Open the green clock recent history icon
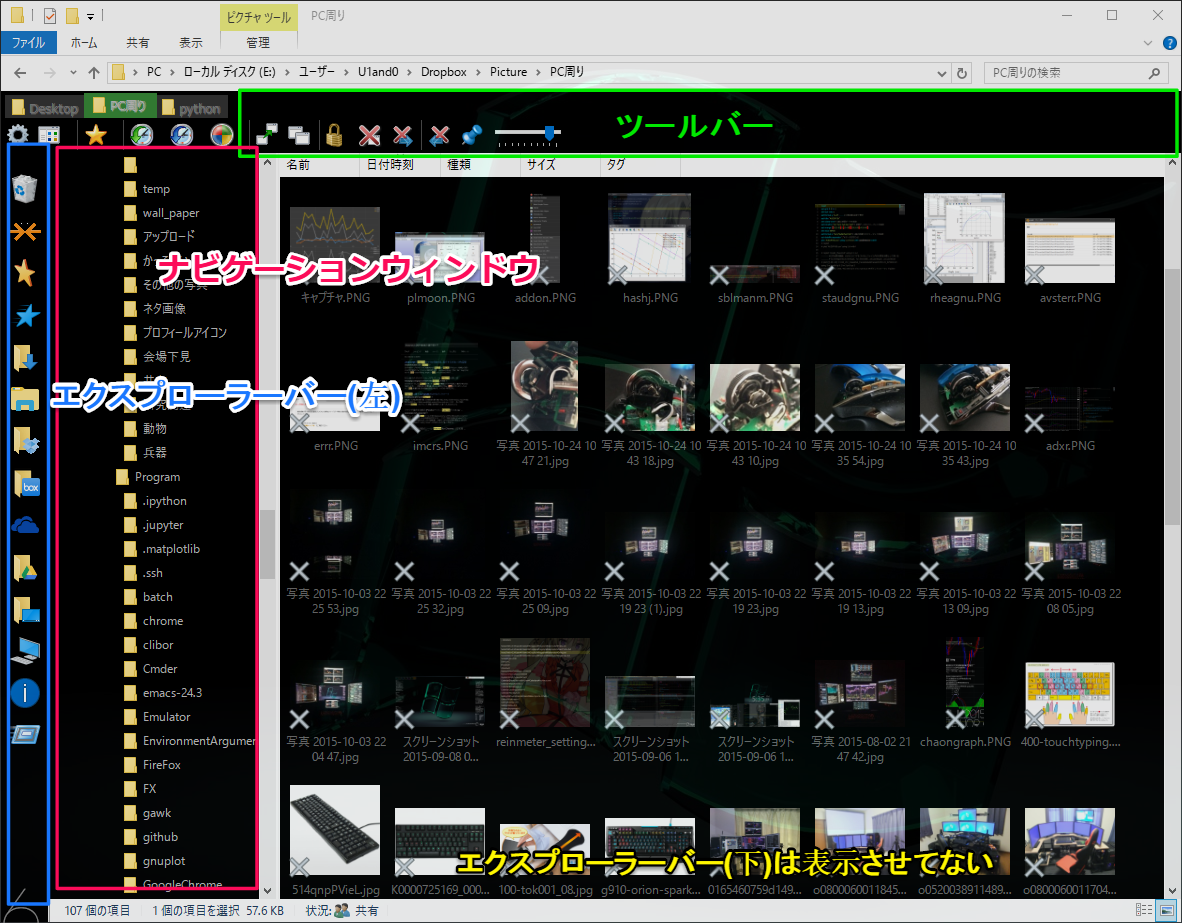The image size is (1182, 923). tap(142, 135)
